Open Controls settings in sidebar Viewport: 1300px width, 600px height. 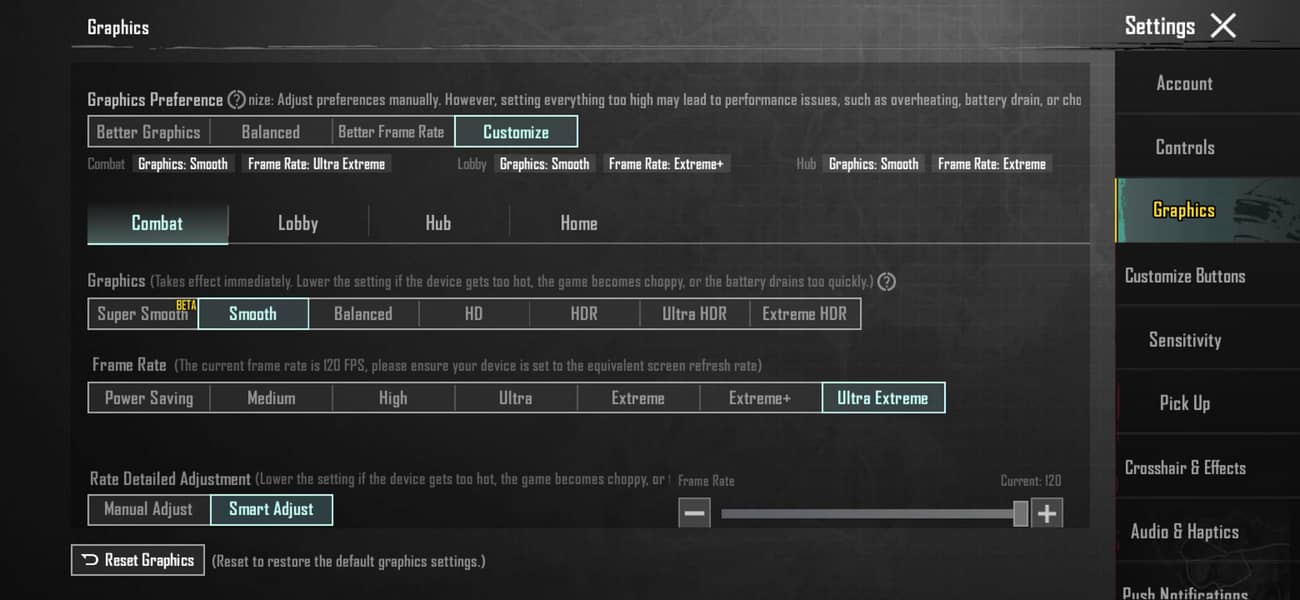(x=1185, y=147)
